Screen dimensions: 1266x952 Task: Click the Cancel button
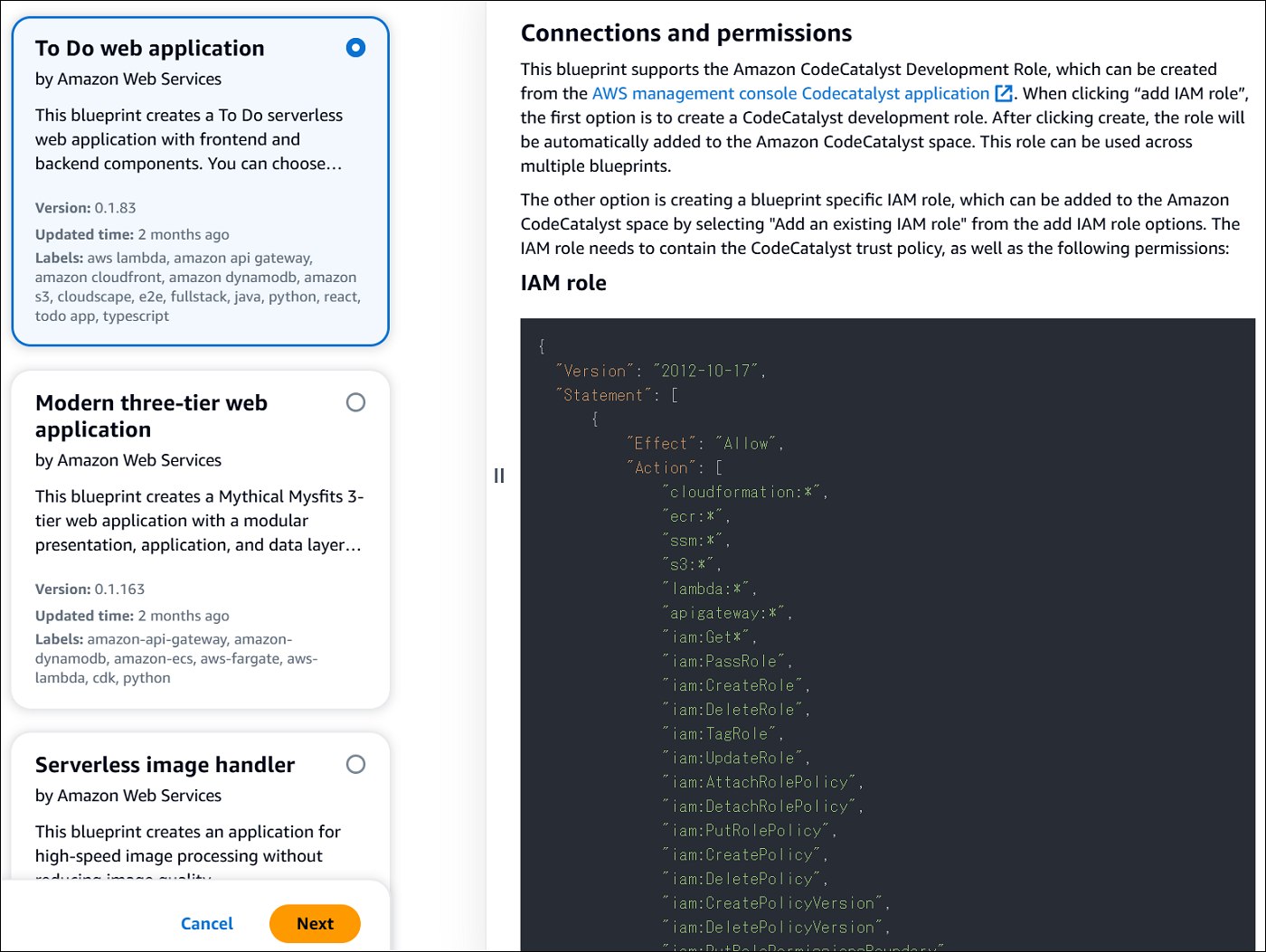point(207,923)
